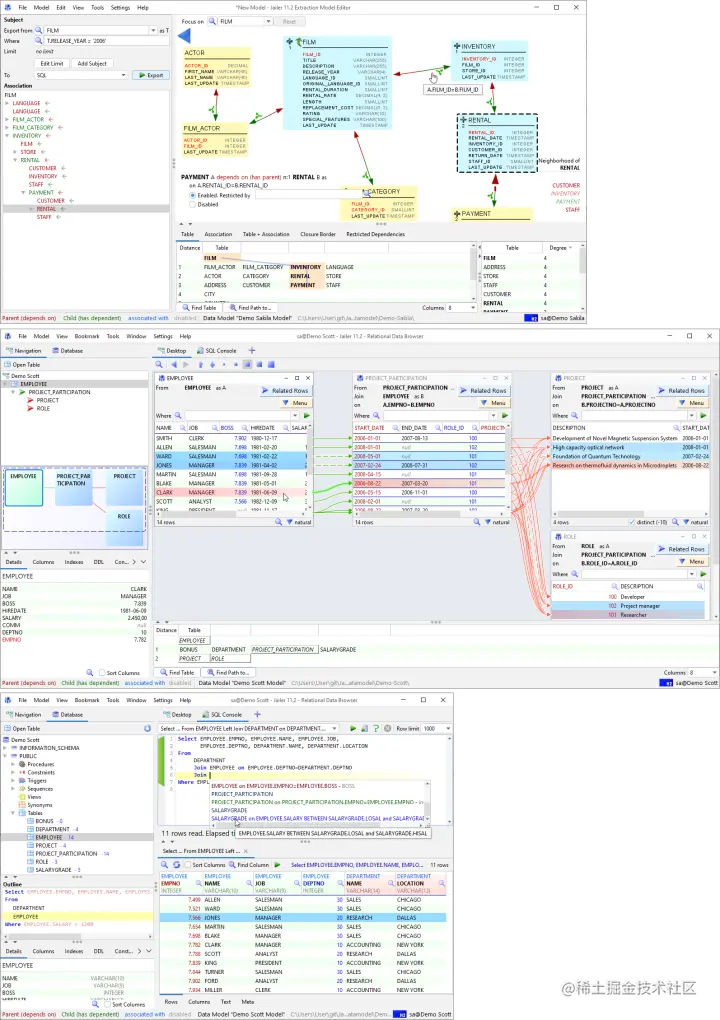
Task: Select the 'Project manager' row in the ROLE panel
Action: point(628,606)
